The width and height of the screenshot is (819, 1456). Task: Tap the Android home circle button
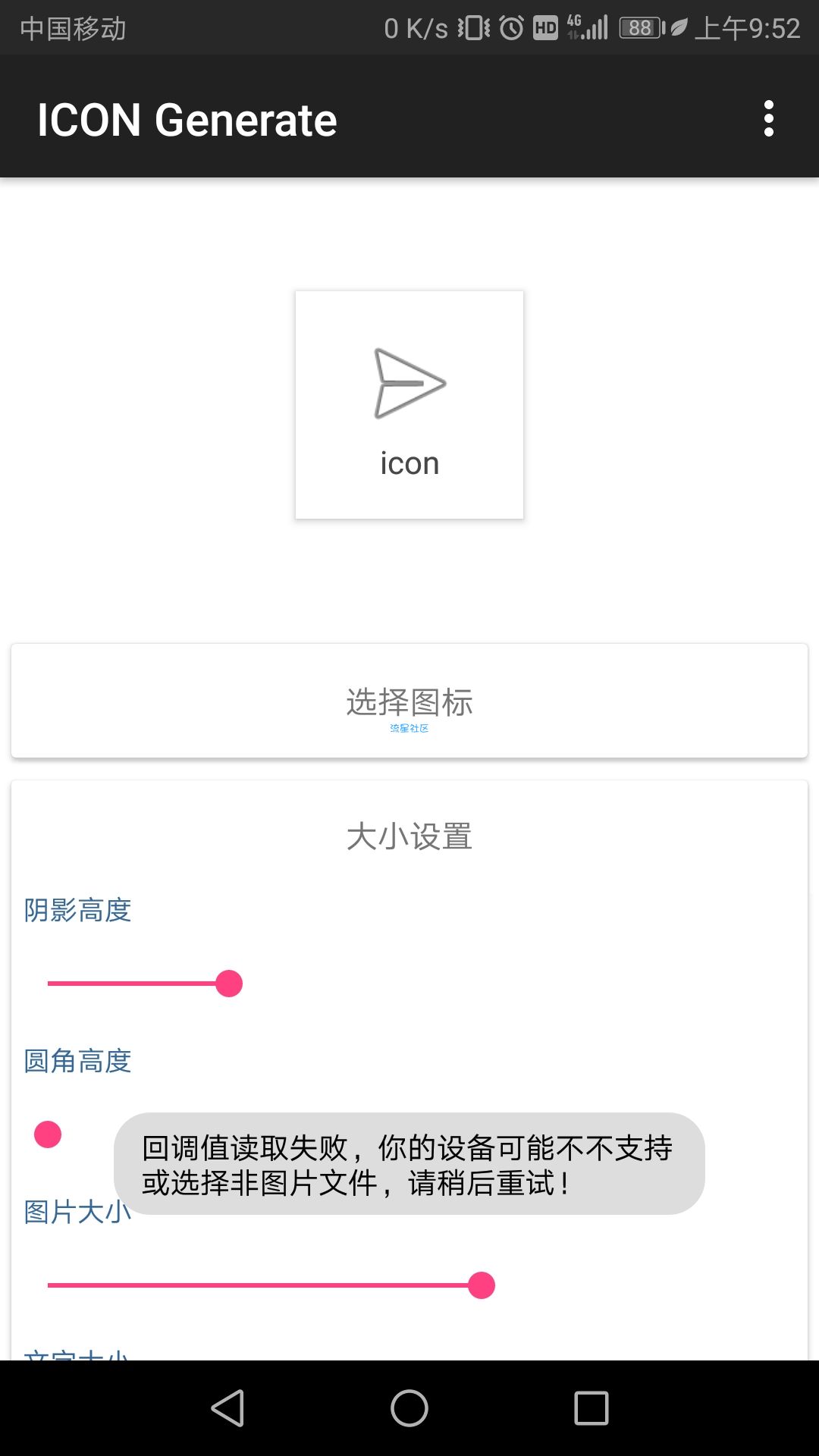point(409,1408)
